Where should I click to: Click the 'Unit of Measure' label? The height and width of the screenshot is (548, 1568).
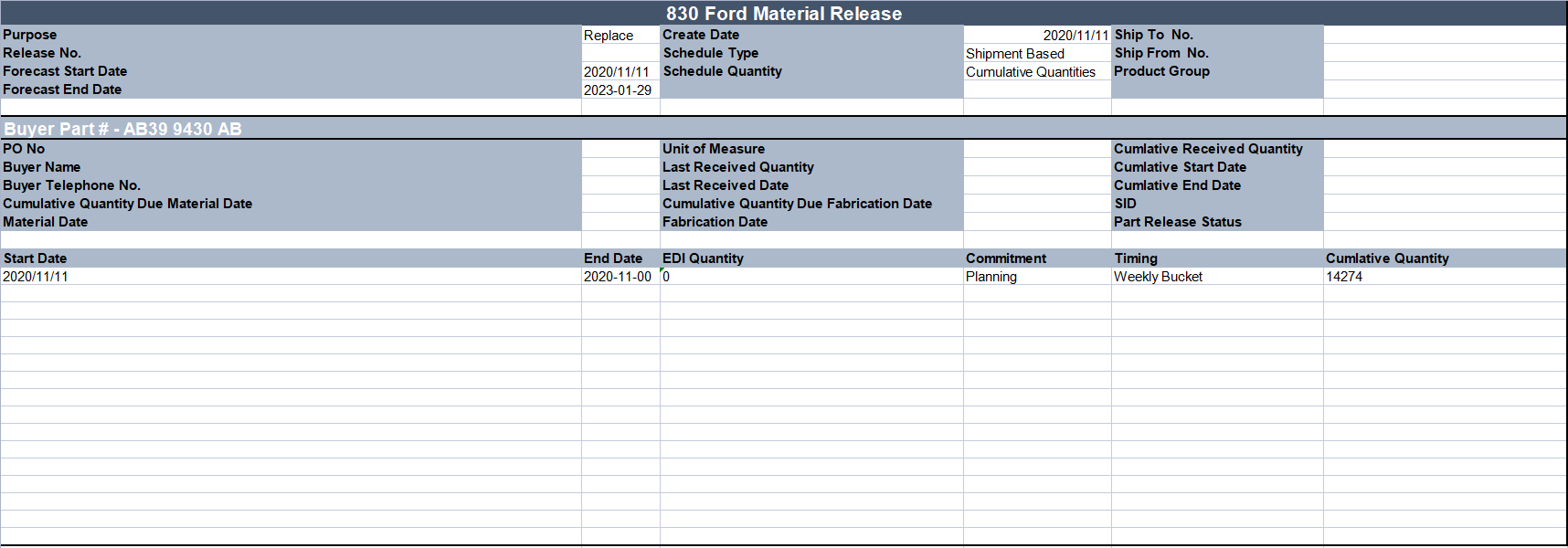[811, 149]
